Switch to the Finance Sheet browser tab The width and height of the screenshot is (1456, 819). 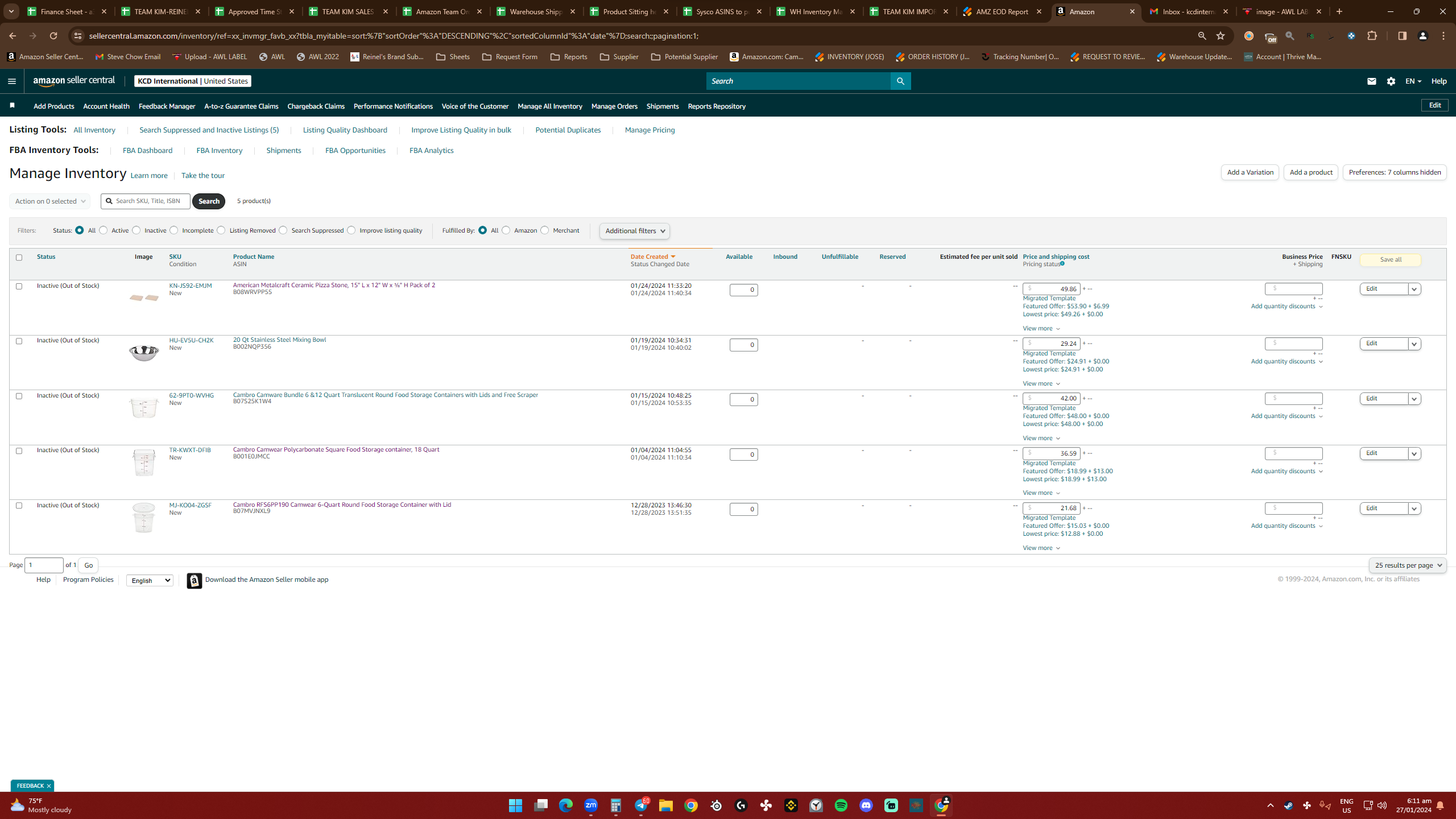click(67, 11)
